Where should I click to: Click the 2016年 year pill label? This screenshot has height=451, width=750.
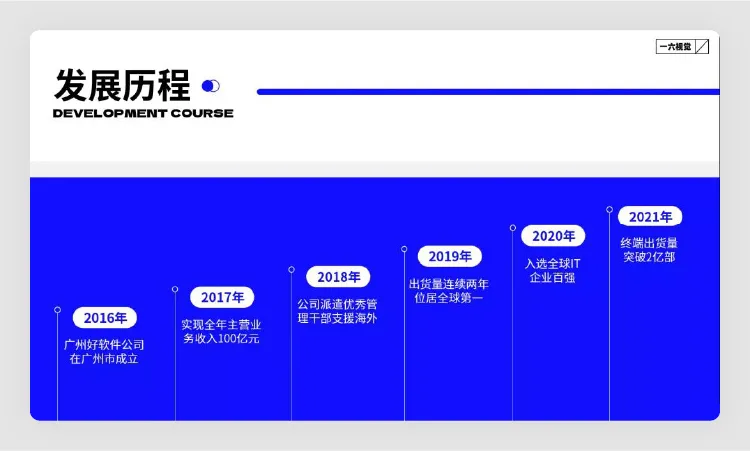tap(105, 318)
